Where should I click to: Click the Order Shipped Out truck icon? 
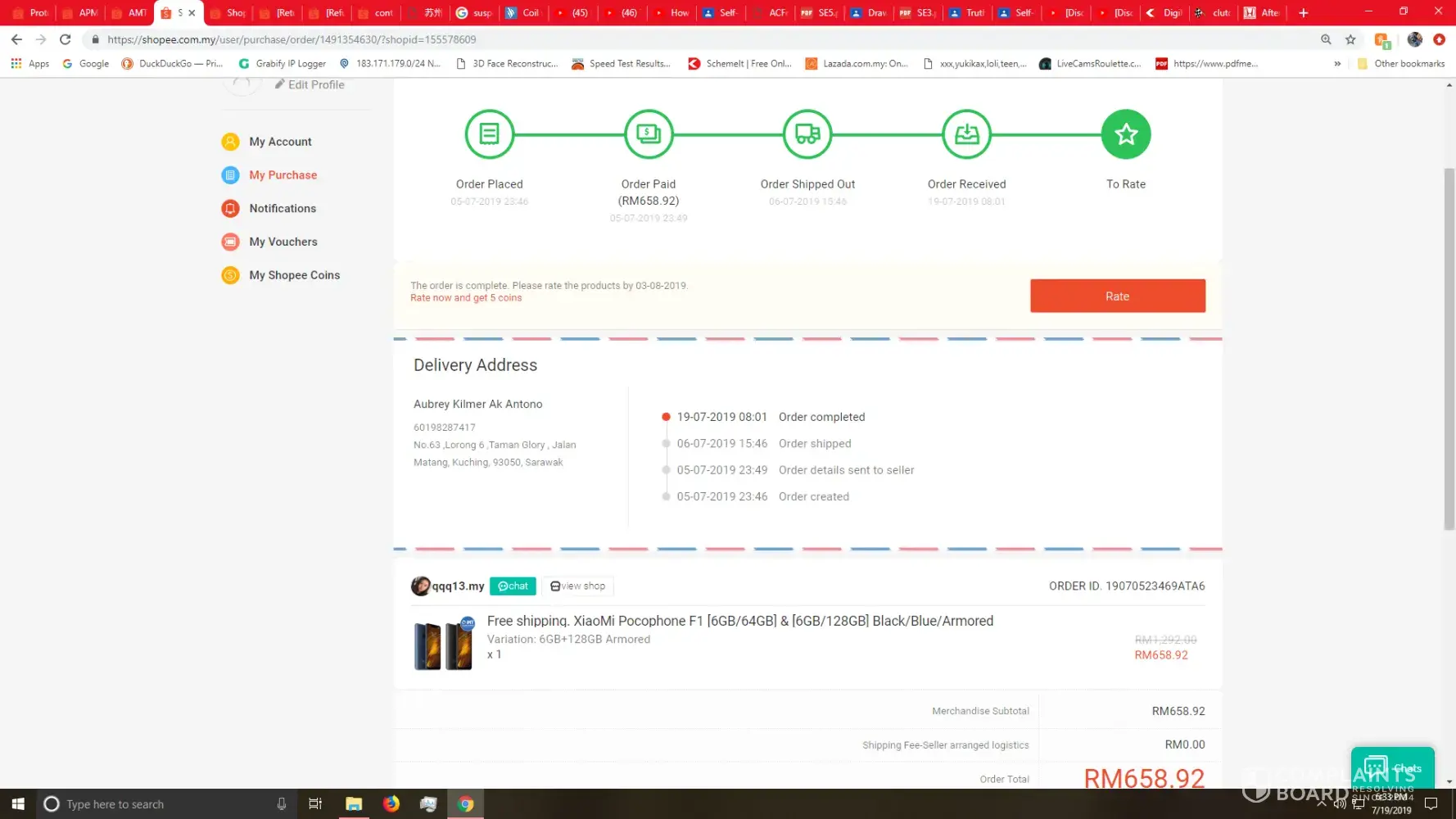pos(807,133)
